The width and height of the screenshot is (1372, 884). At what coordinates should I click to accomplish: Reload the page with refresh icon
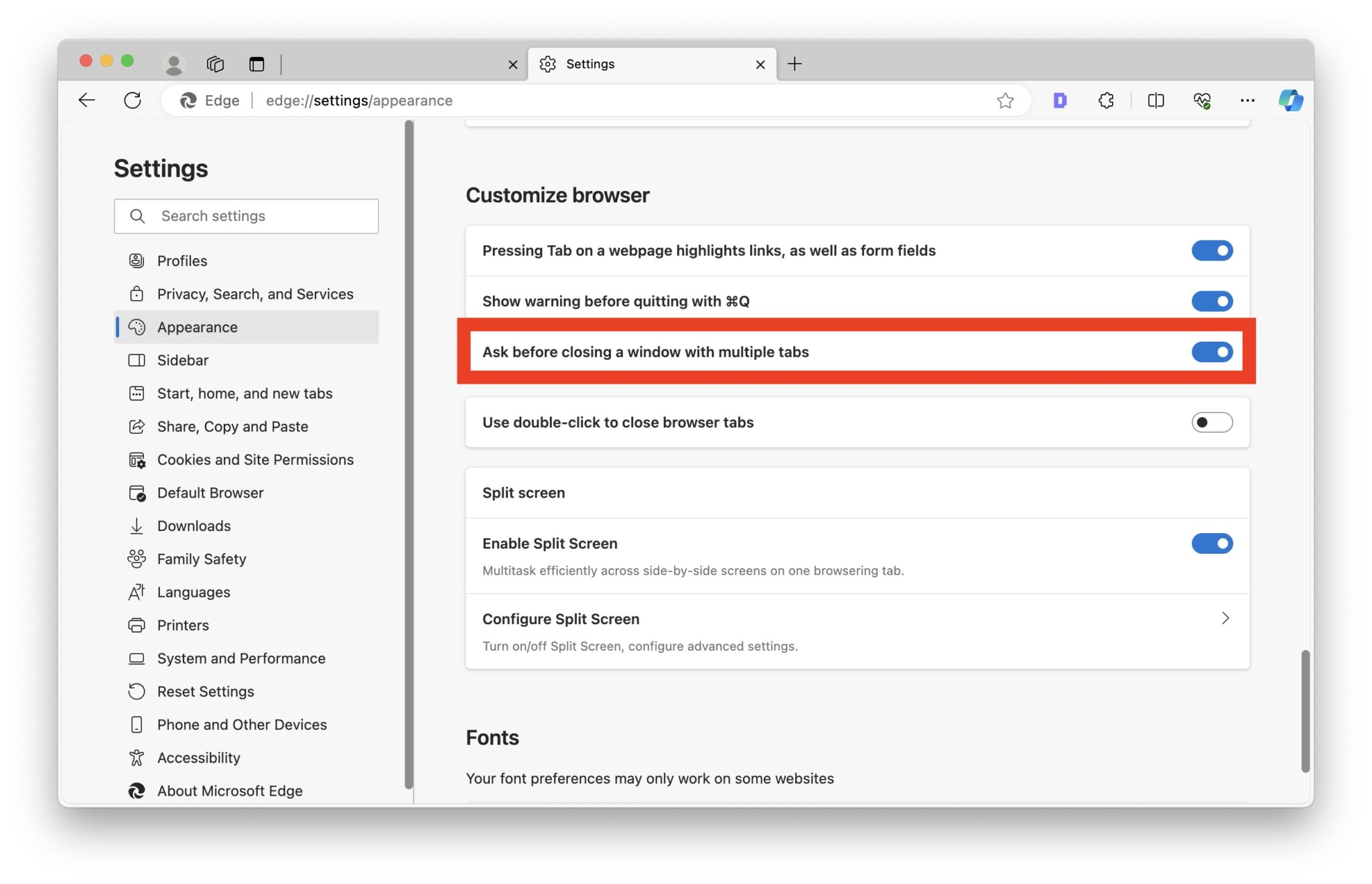133,100
